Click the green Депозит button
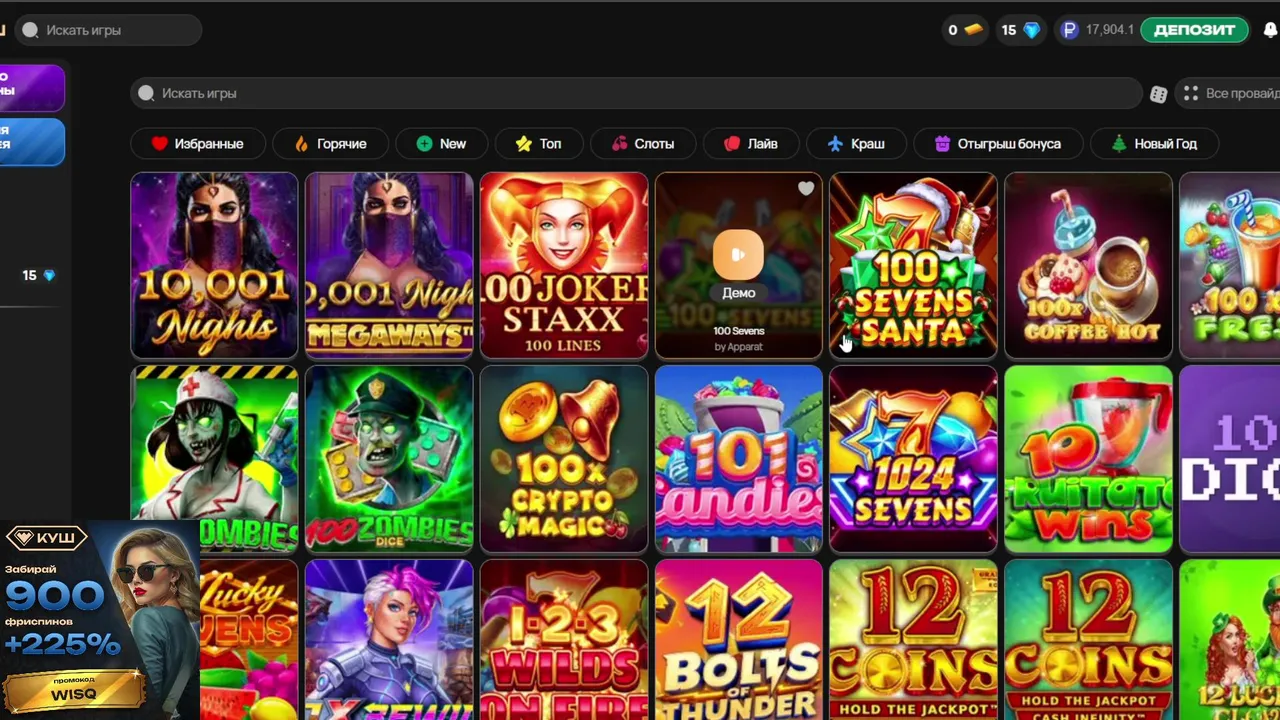This screenshot has width=1280, height=720. coord(1195,30)
